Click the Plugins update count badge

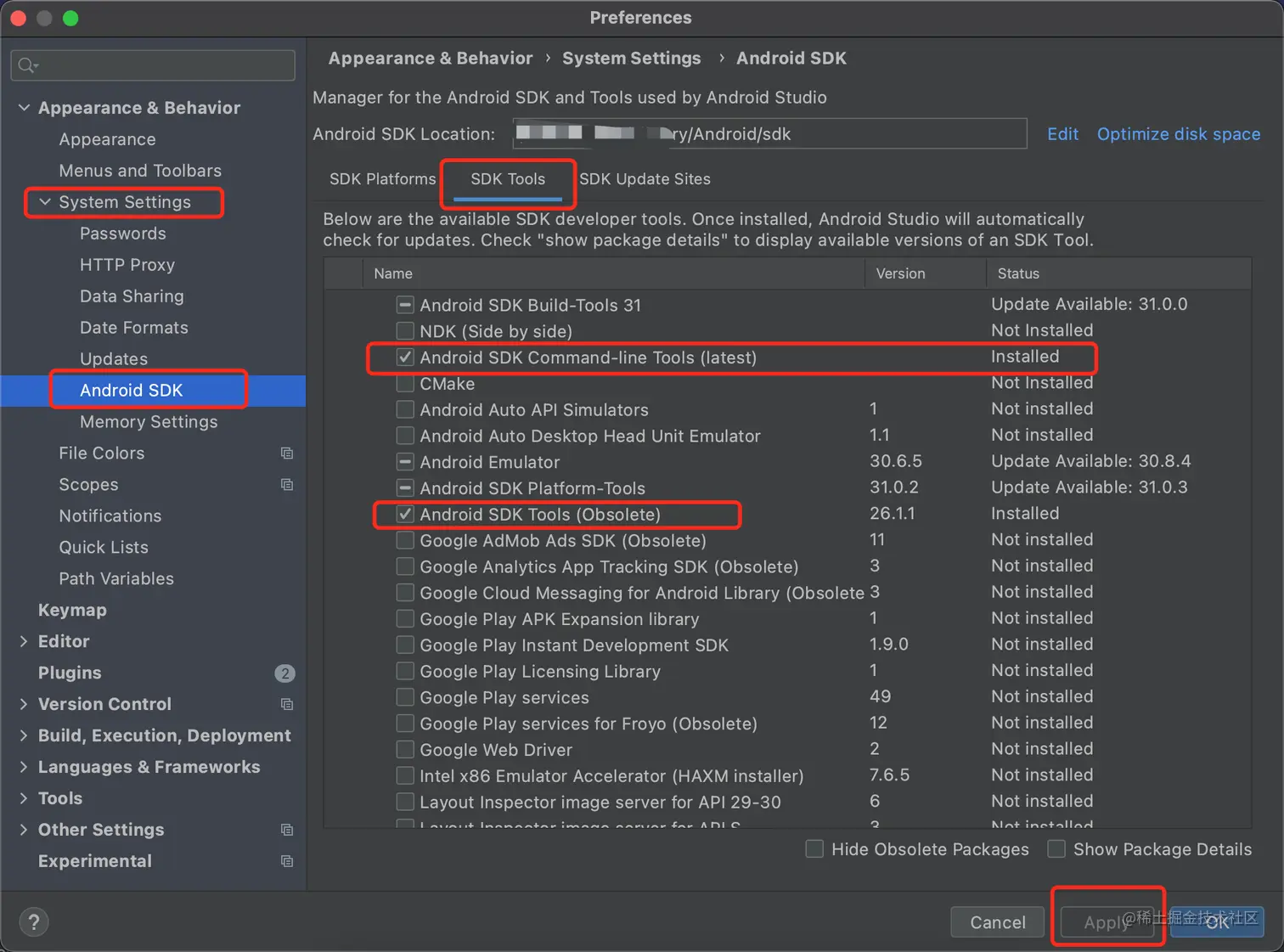284,673
